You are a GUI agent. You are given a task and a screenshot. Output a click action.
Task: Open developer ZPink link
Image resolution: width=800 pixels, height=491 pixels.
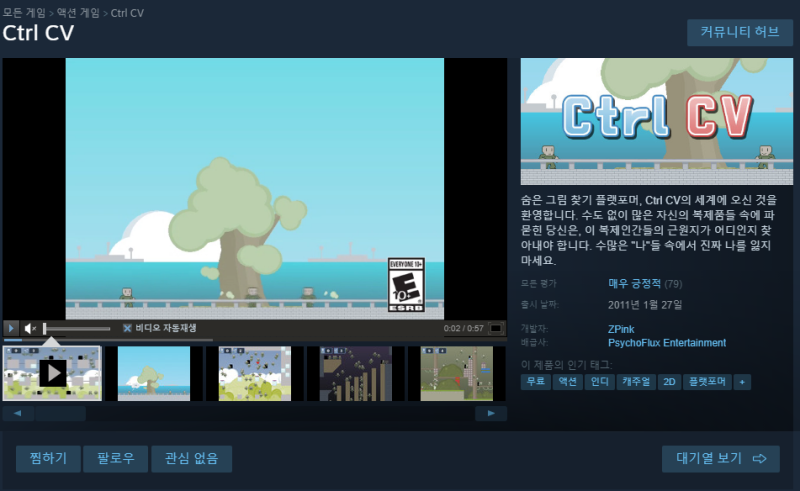pyautogui.click(x=621, y=329)
